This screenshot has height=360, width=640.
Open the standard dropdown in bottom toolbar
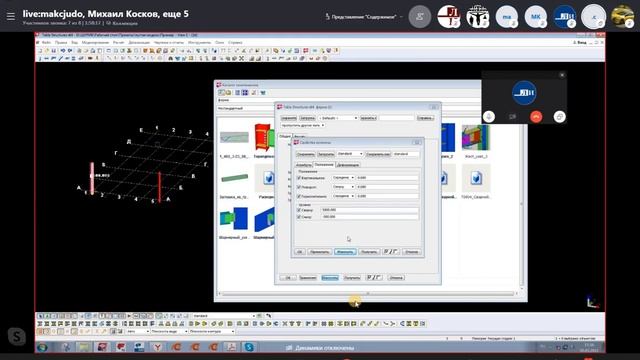(224, 316)
